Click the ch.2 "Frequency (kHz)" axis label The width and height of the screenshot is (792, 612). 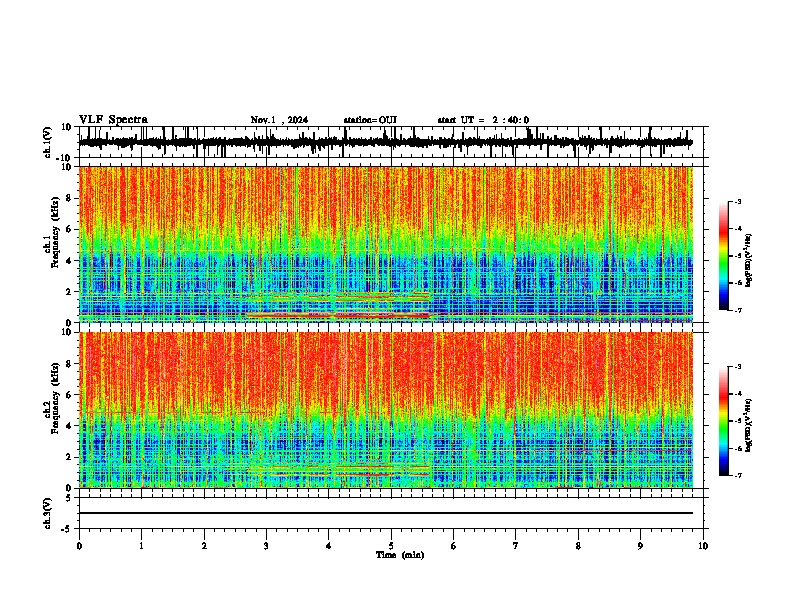56,398
